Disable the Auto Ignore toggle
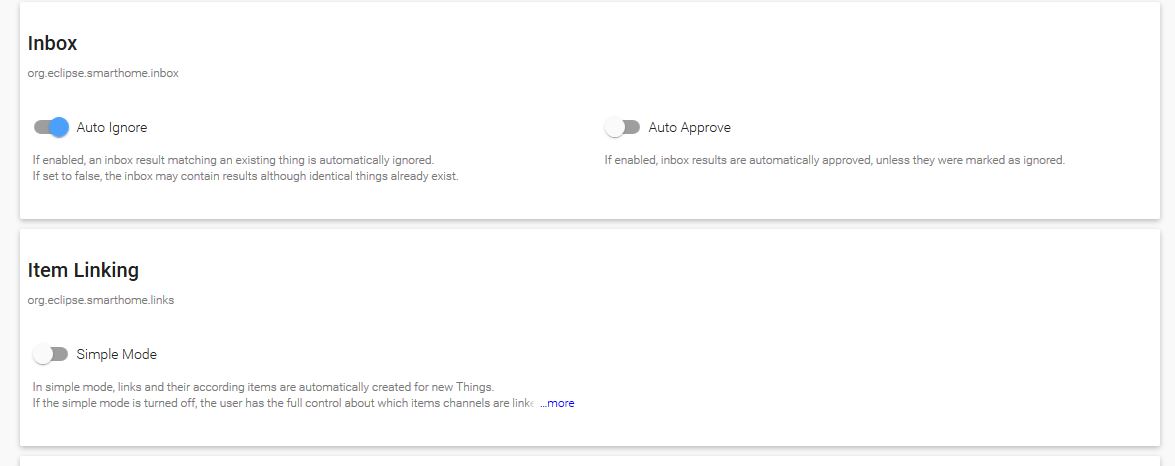Image resolution: width=1175 pixels, height=466 pixels. [51, 127]
